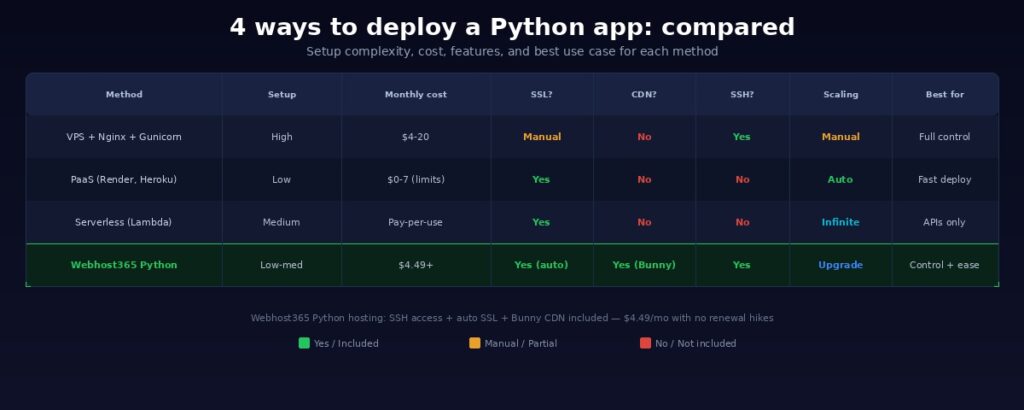Viewport: 1024px width, 410px height.
Task: Select the 'Method' column header
Action: coord(124,95)
